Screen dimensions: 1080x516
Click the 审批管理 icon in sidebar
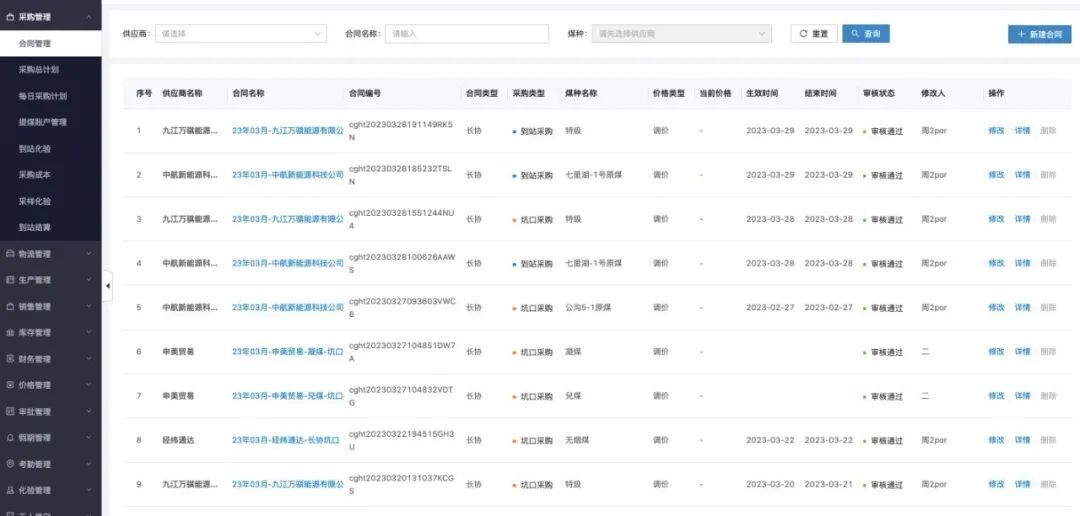(x=10, y=411)
